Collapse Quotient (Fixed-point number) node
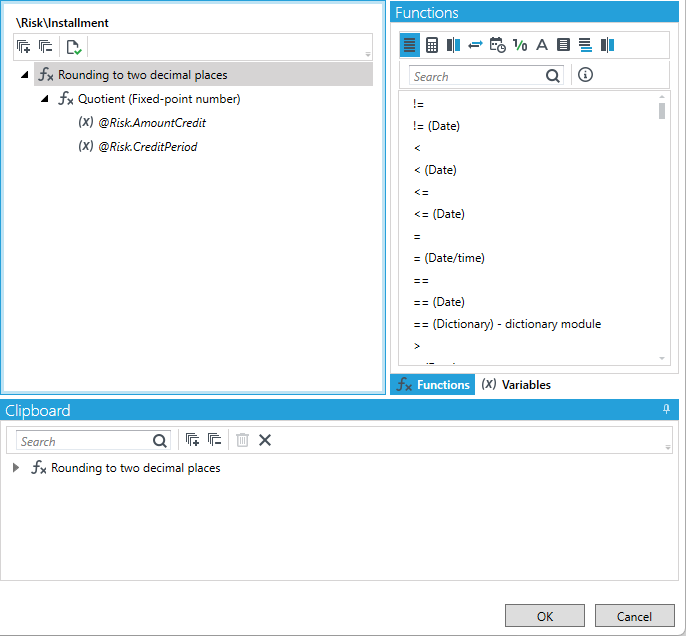 click(45, 99)
